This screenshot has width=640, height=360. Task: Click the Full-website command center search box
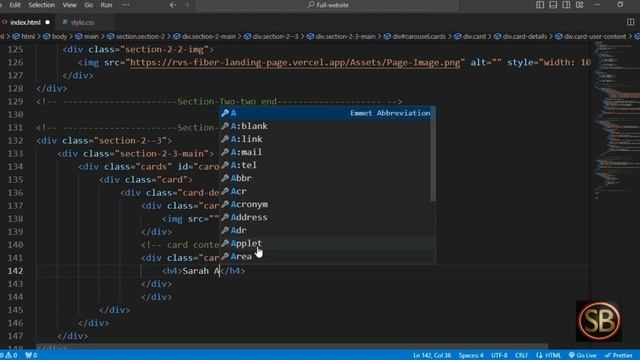(x=327, y=5)
